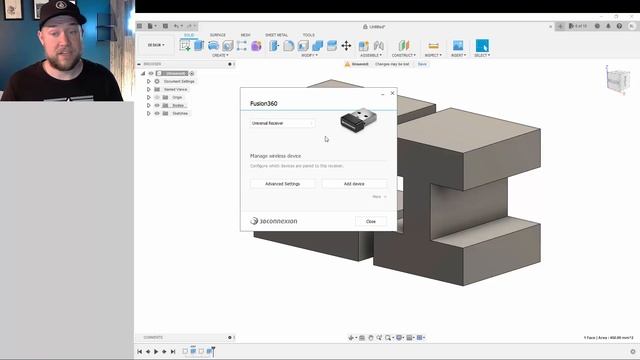Switch to the Surface tab
The image size is (640, 360).
tap(218, 35)
